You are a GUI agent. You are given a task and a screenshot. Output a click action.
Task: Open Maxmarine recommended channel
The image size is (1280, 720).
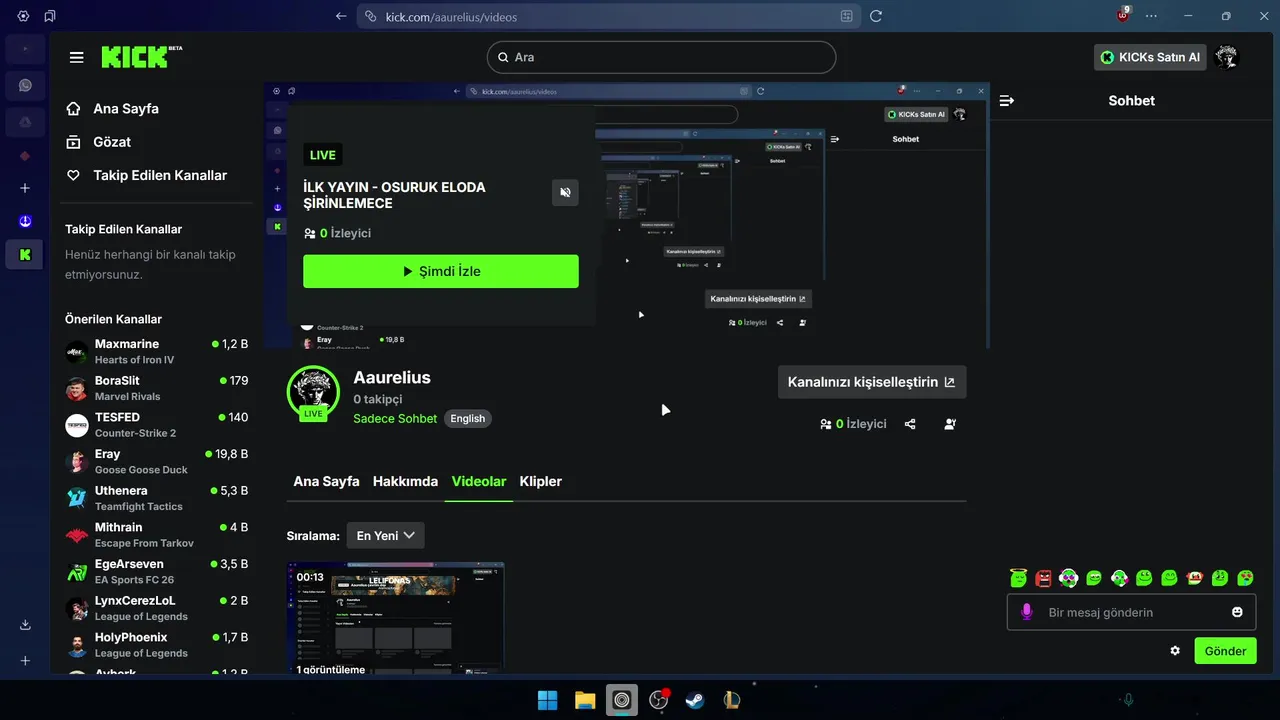157,351
